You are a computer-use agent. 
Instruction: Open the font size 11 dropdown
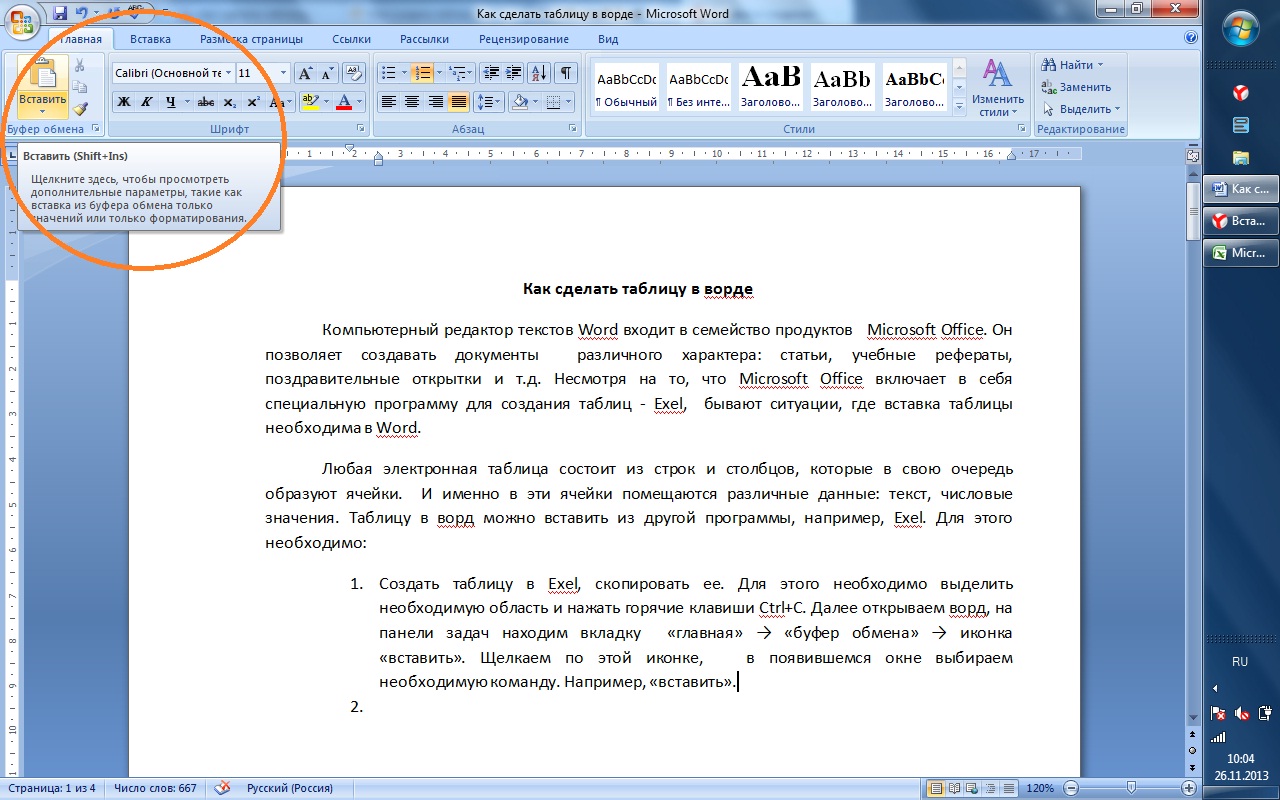click(284, 73)
